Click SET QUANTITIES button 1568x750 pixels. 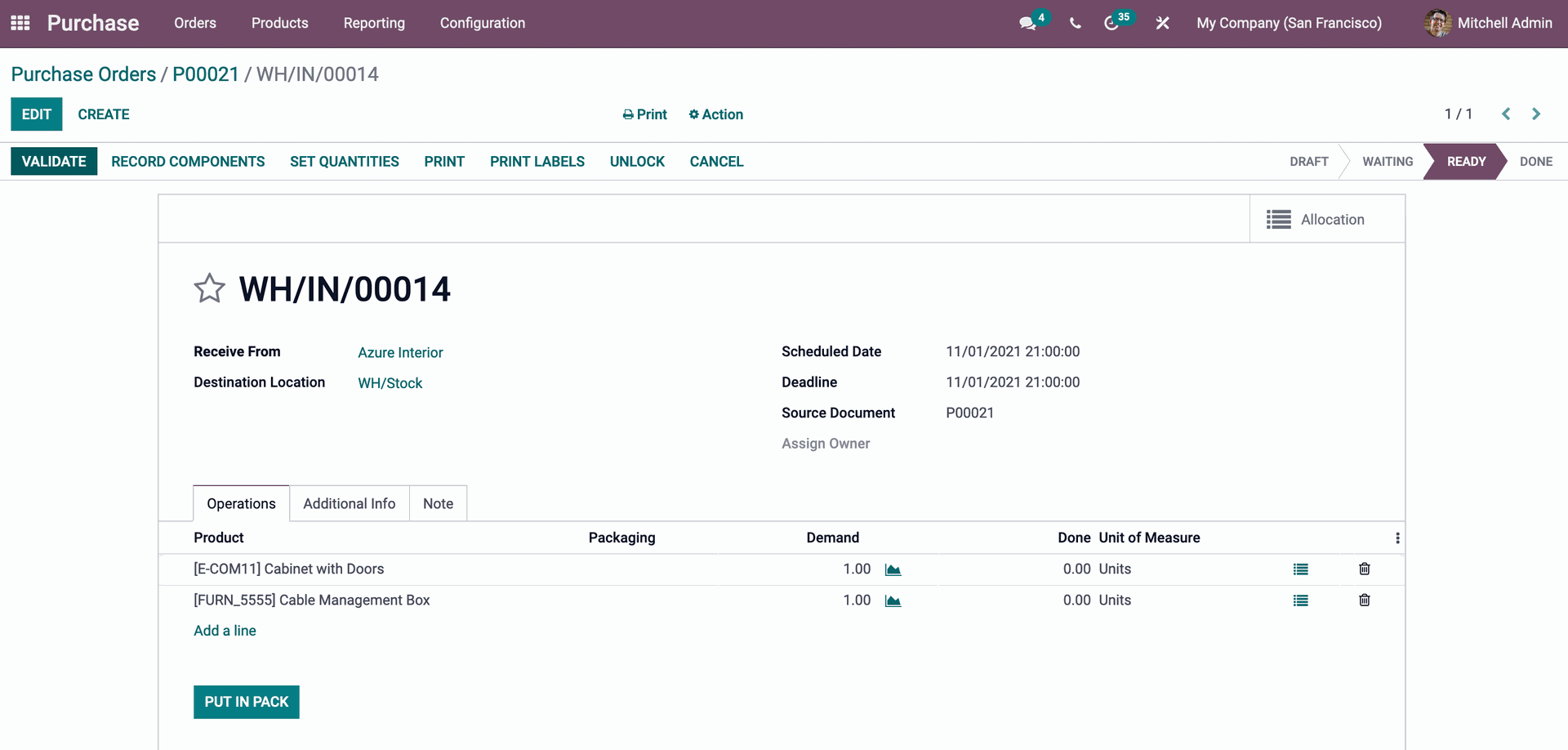pos(345,161)
